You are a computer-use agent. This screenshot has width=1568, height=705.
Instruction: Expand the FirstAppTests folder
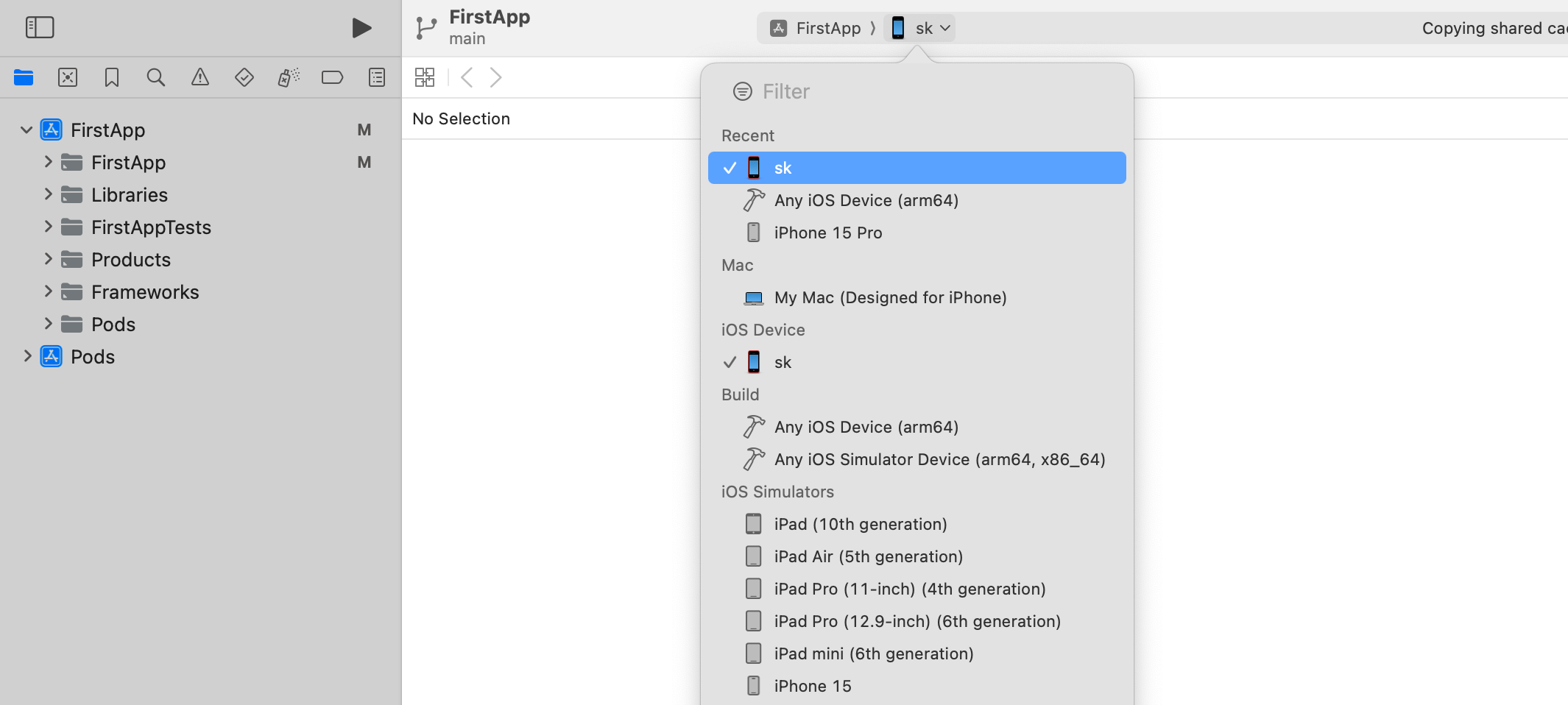pos(48,227)
